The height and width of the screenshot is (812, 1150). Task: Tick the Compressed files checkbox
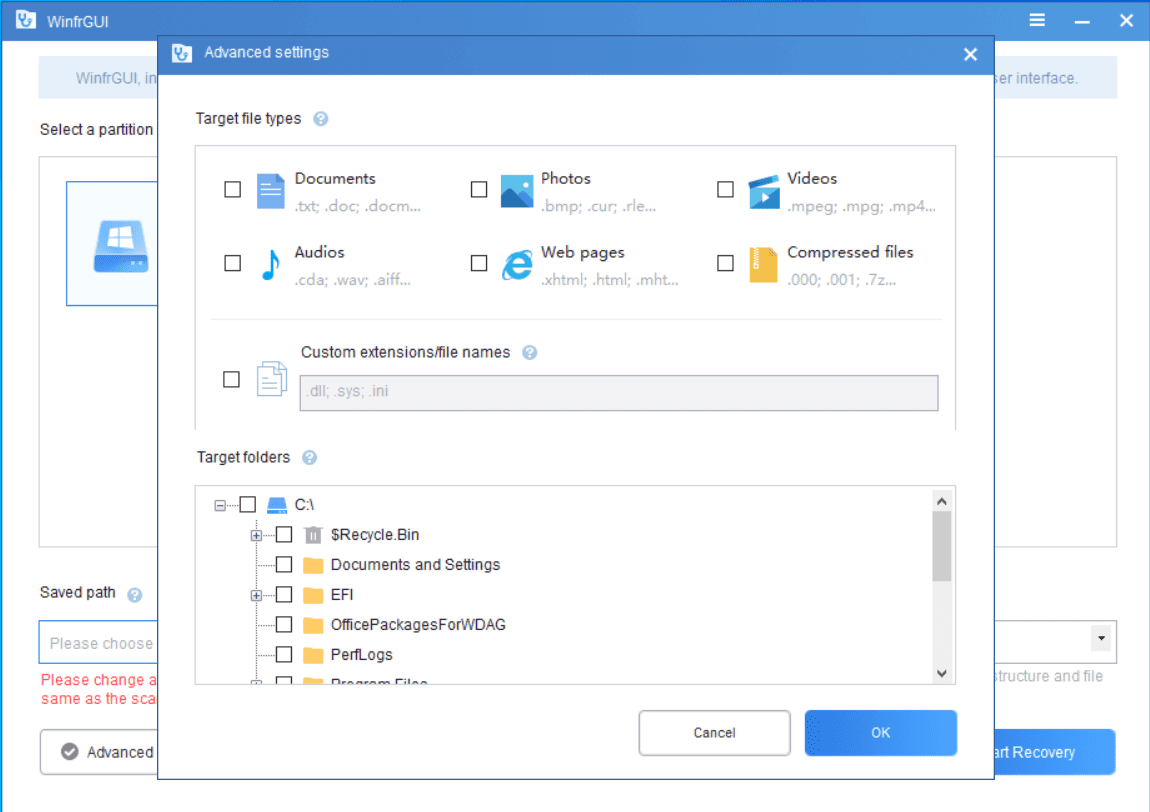pos(726,263)
